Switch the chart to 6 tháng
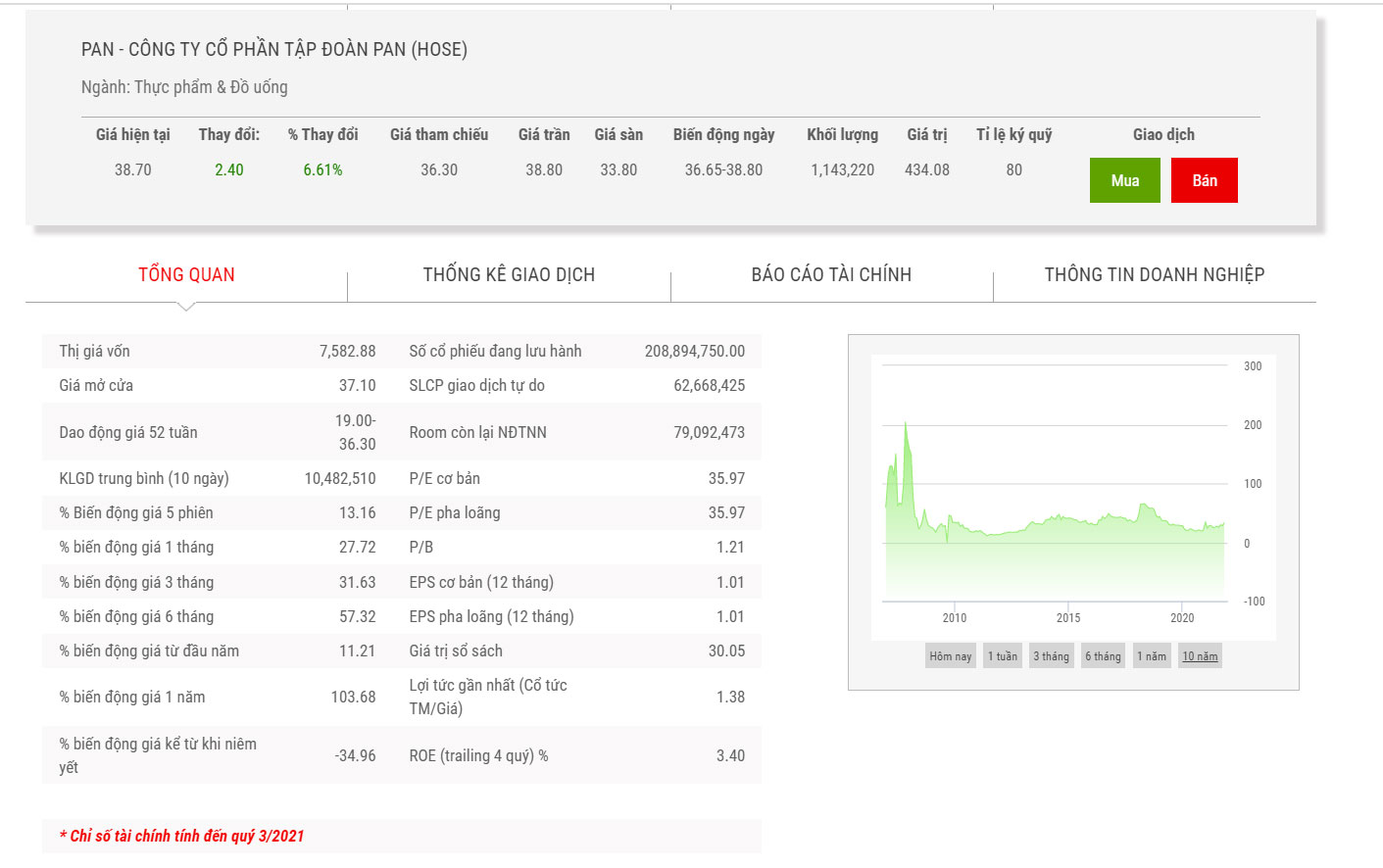This screenshot has height=868, width=1383. pos(1103,656)
